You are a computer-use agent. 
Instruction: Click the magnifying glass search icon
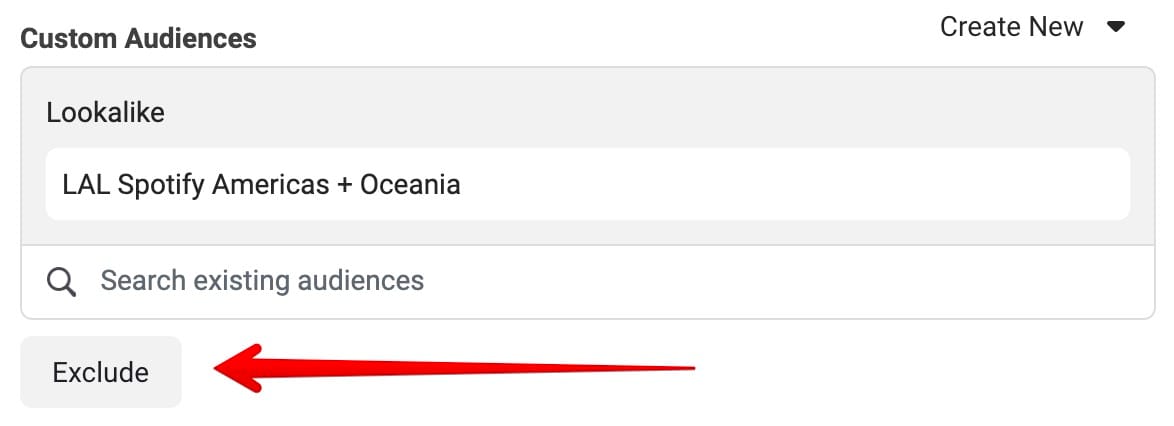click(62, 281)
